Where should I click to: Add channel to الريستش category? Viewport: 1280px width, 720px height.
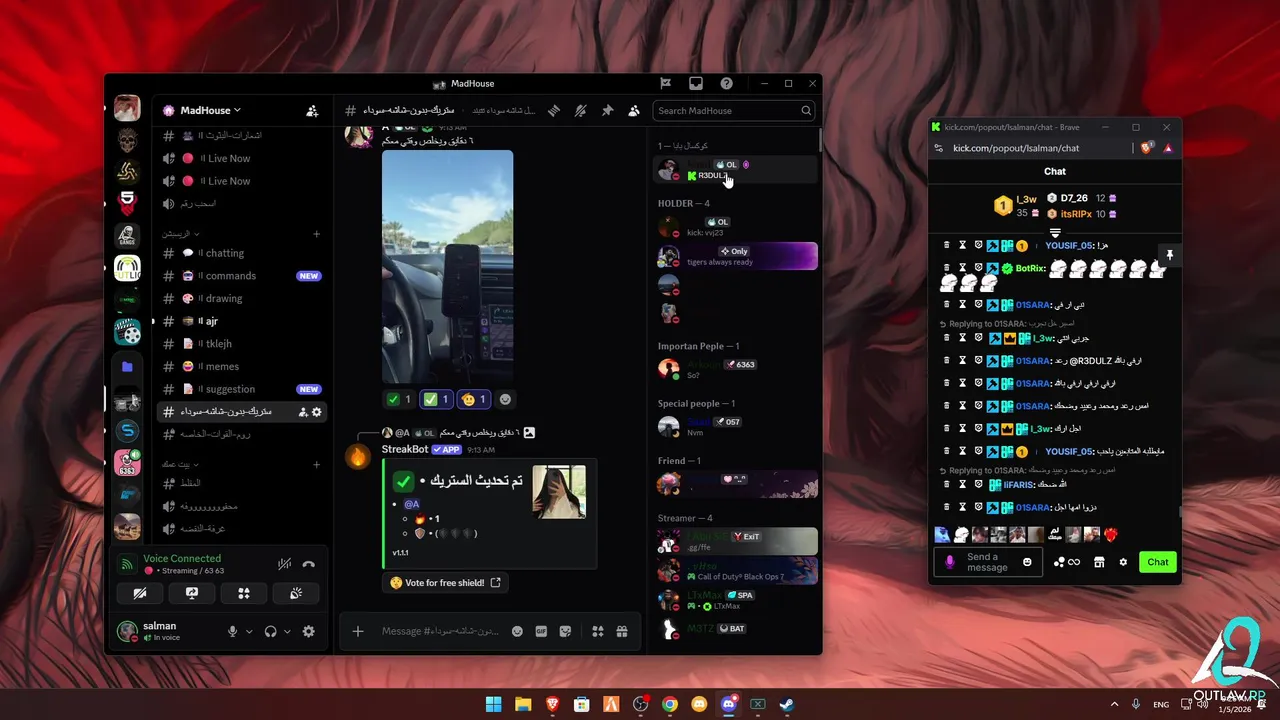coord(317,234)
